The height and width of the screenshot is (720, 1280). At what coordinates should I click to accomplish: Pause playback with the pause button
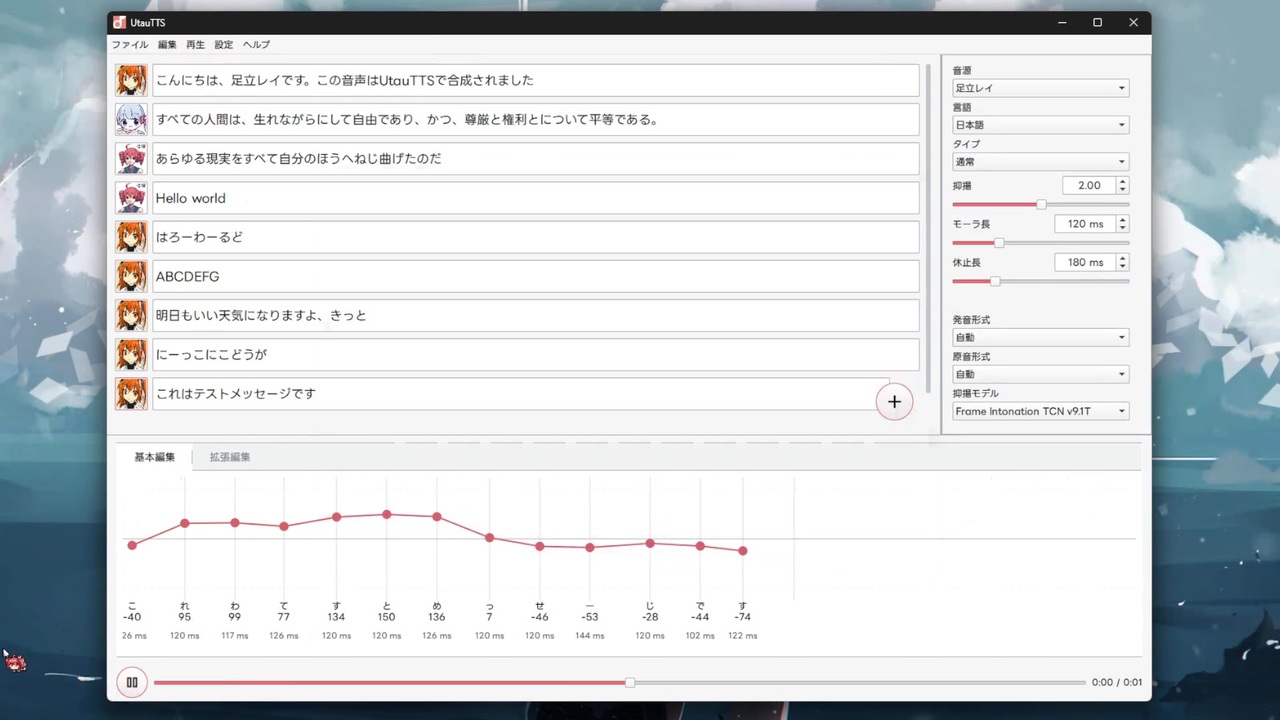coord(131,682)
